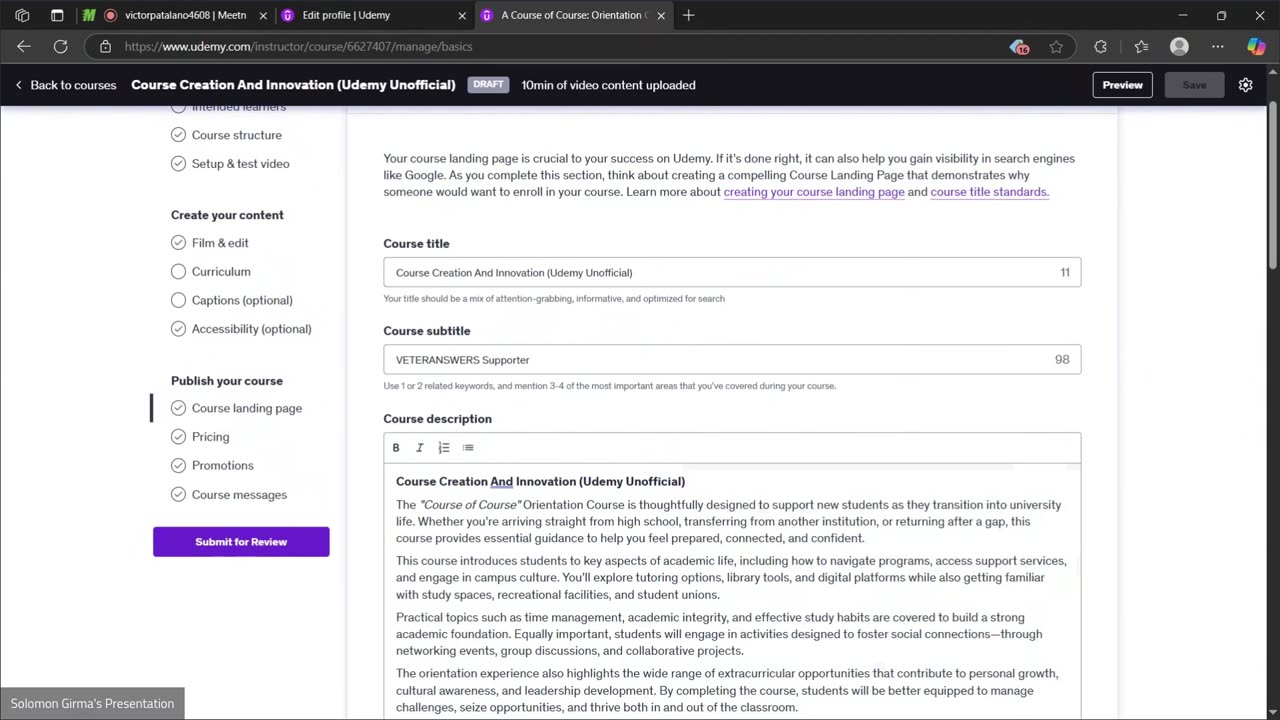1280x720 pixels.
Task: Toggle the Course structure checkmark circle
Action: (x=178, y=135)
